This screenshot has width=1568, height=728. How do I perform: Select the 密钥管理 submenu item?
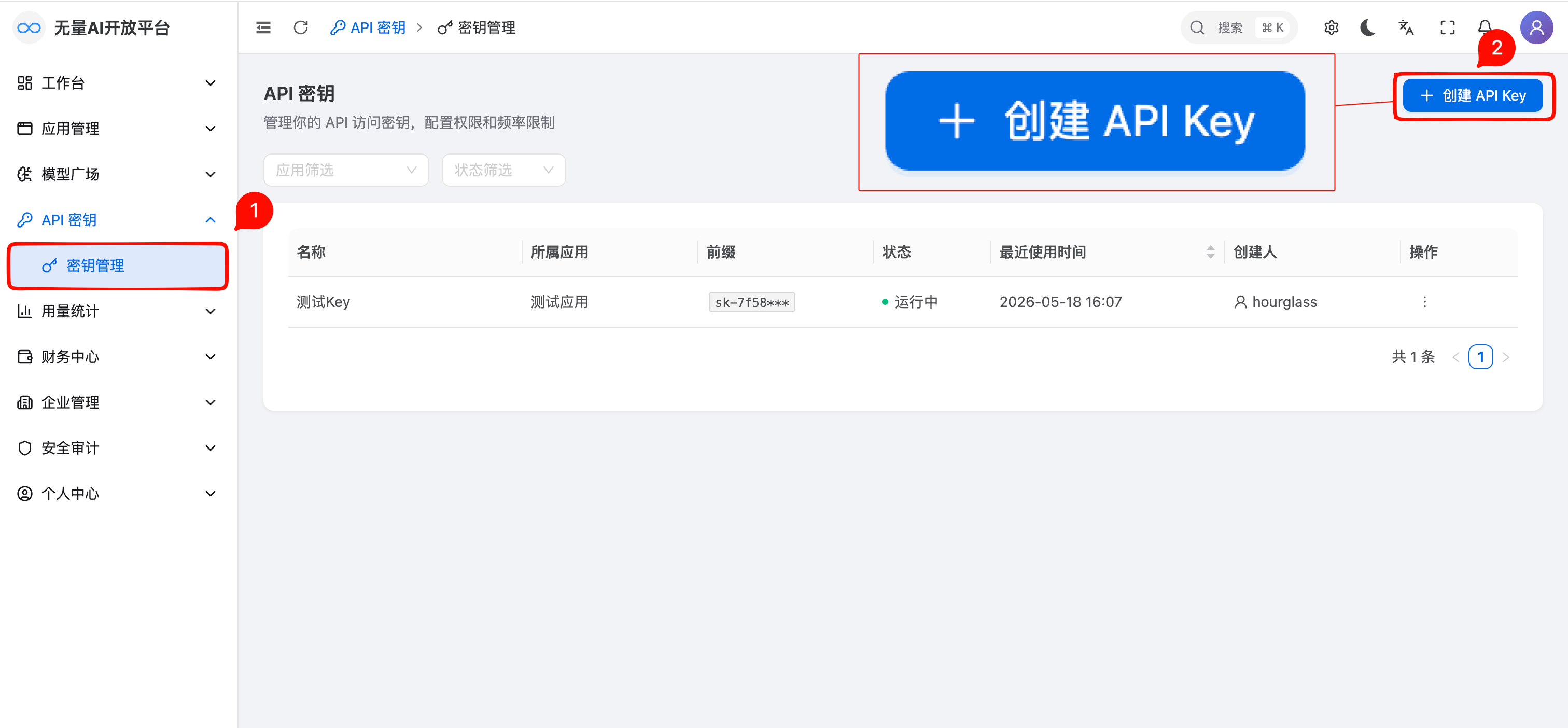(x=118, y=265)
